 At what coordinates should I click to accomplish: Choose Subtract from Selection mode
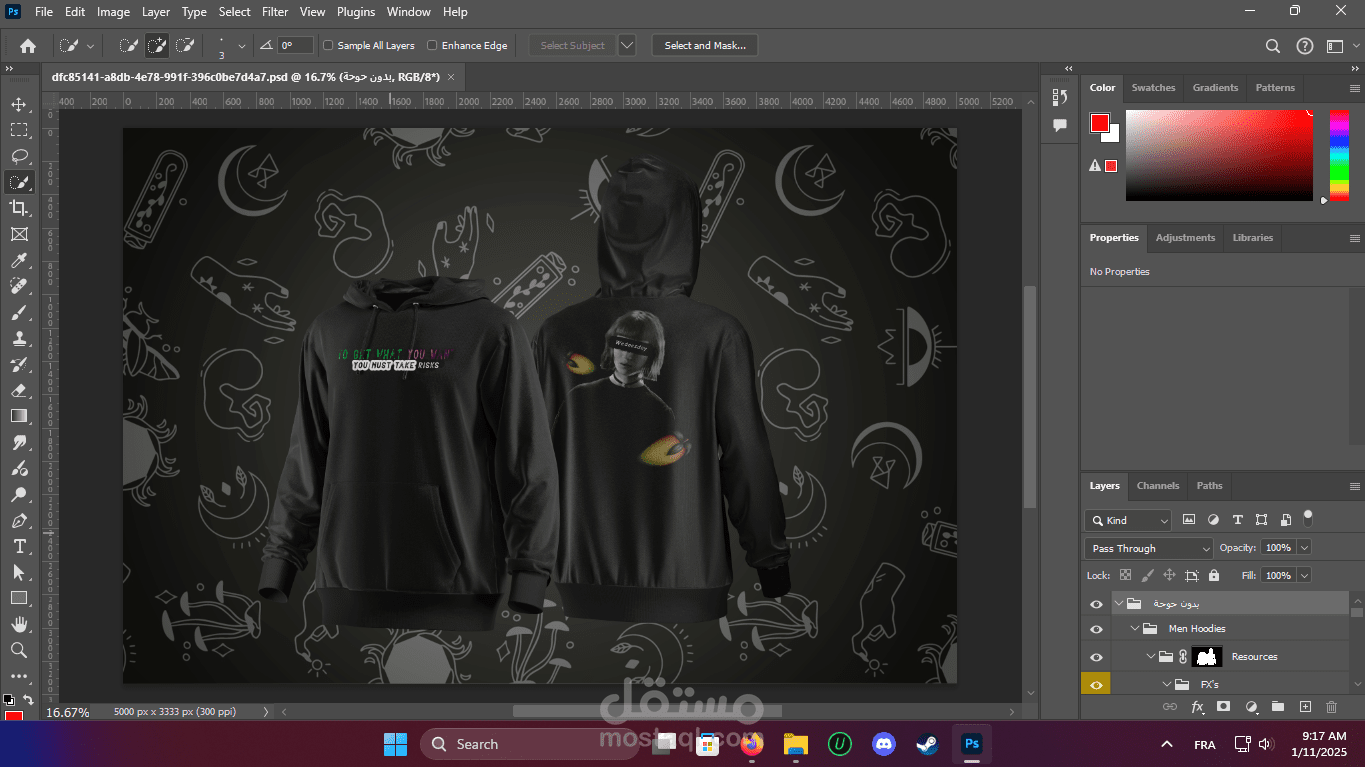(x=185, y=45)
